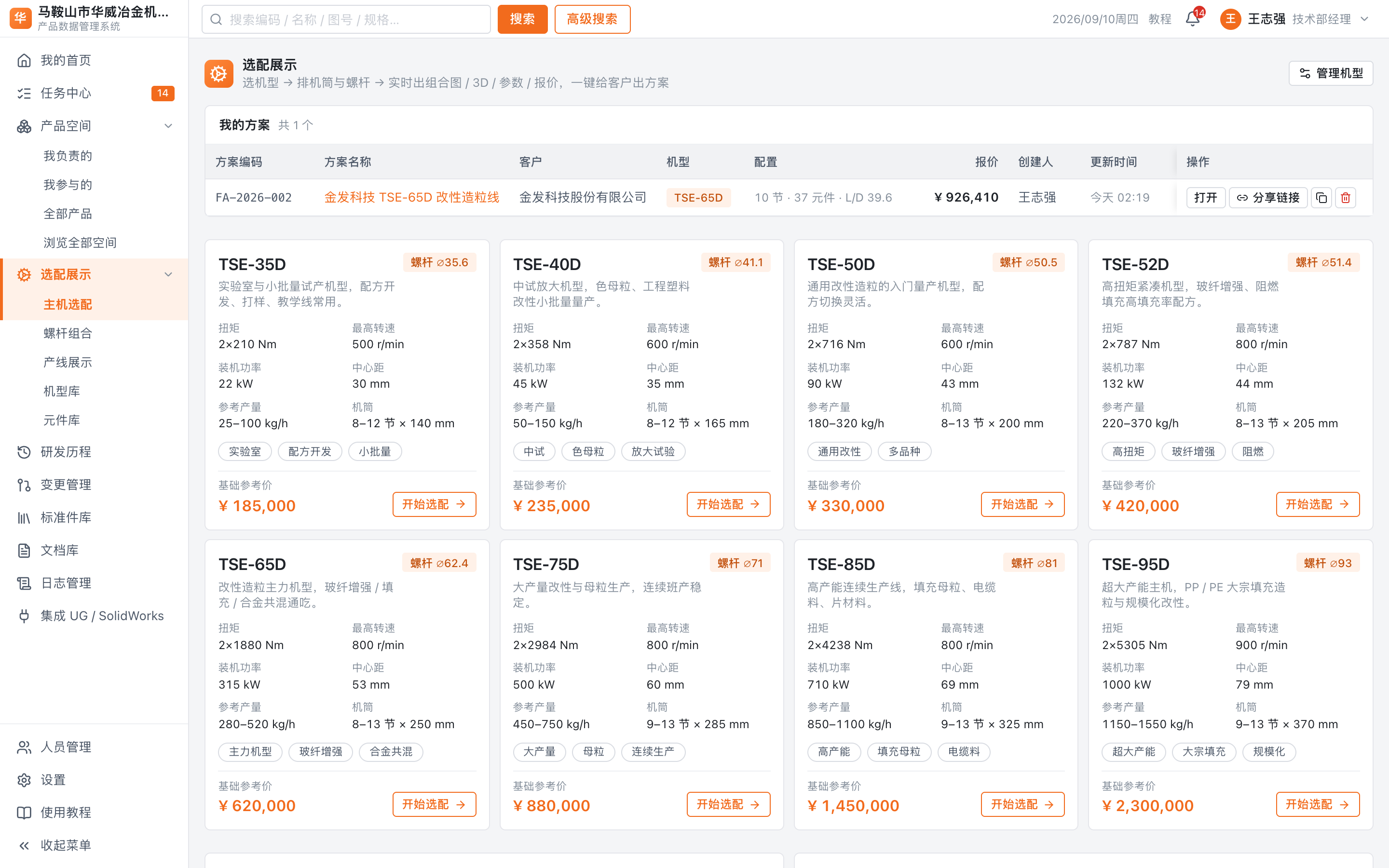This screenshot has width=1389, height=868.
Task: Select 机型库 submenu item
Action: pos(62,391)
